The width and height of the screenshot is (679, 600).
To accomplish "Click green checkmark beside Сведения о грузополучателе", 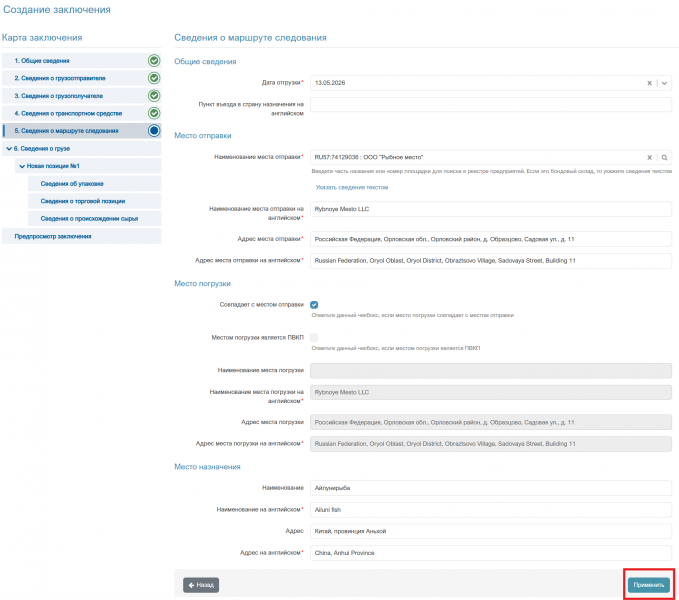I will tap(154, 96).
